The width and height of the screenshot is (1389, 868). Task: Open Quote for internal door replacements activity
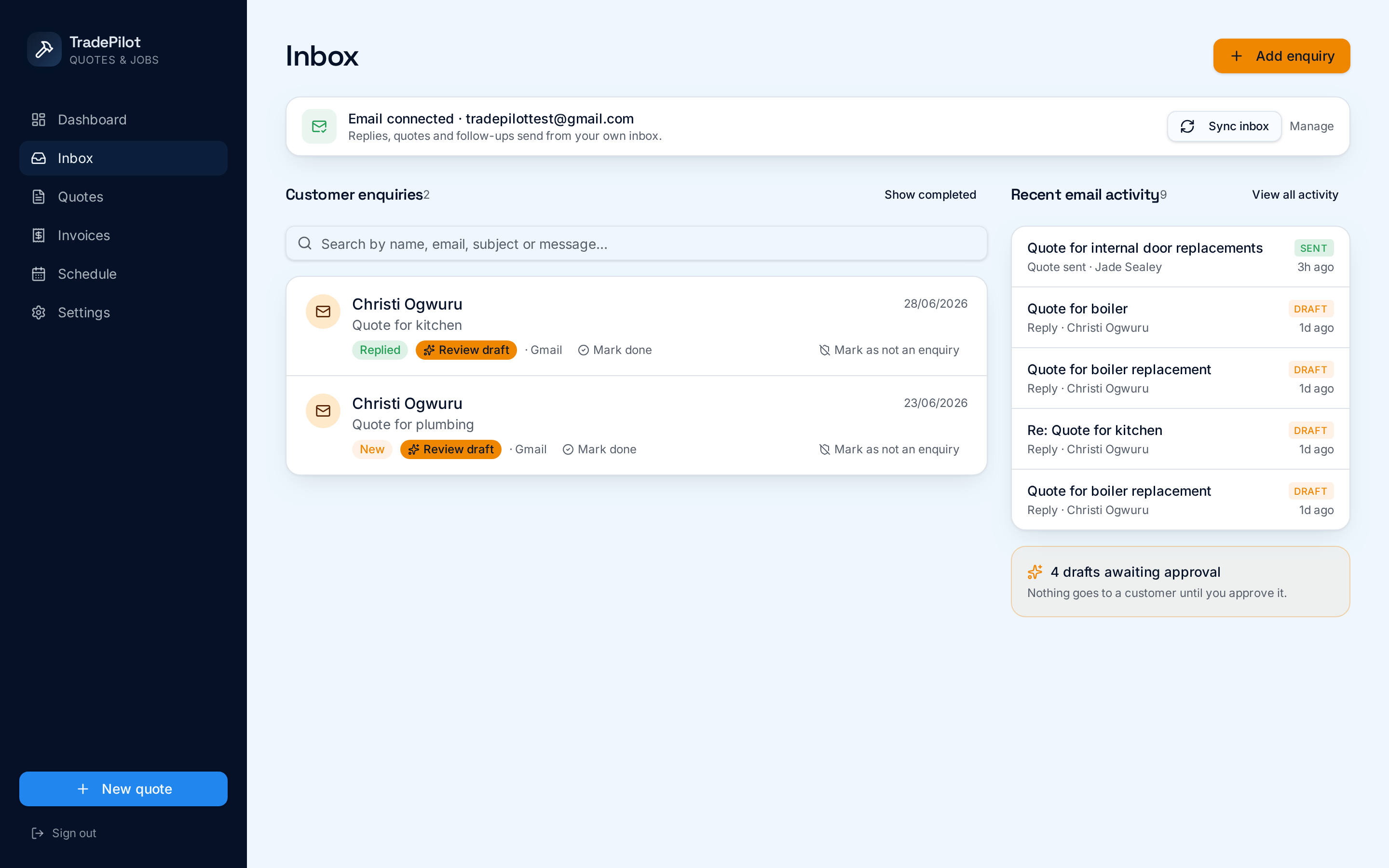(x=1180, y=257)
